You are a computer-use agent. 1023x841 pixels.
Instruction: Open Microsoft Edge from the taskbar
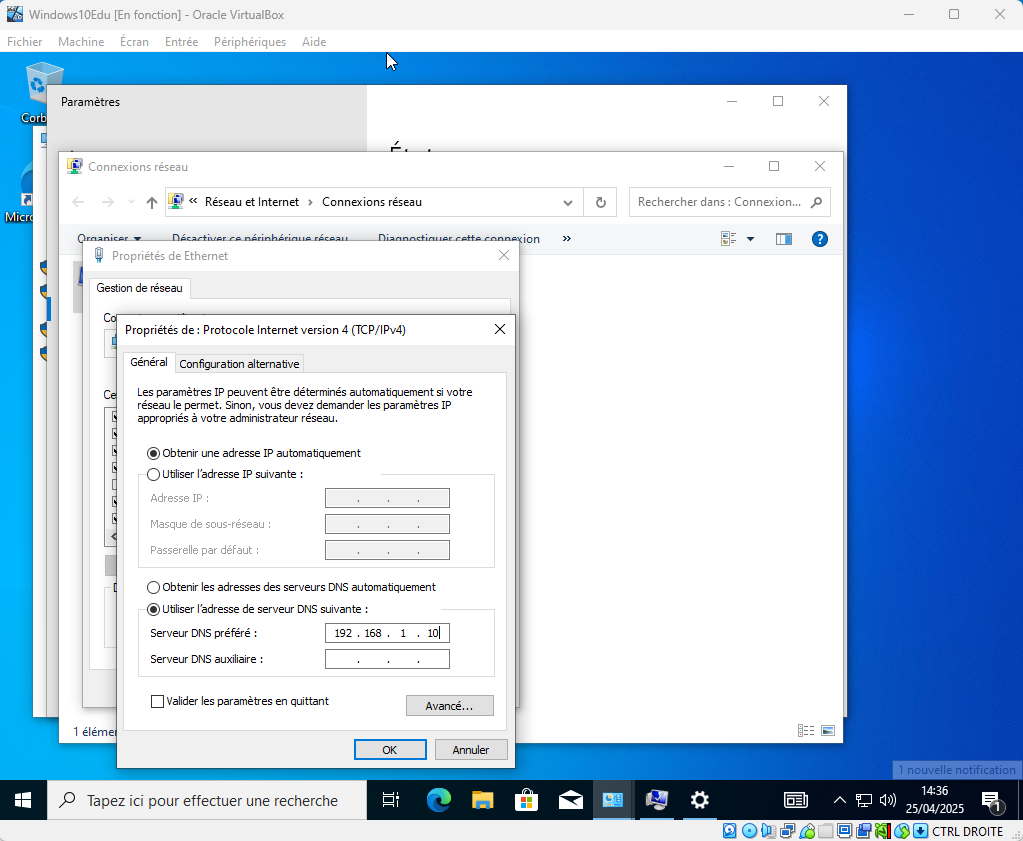point(438,800)
